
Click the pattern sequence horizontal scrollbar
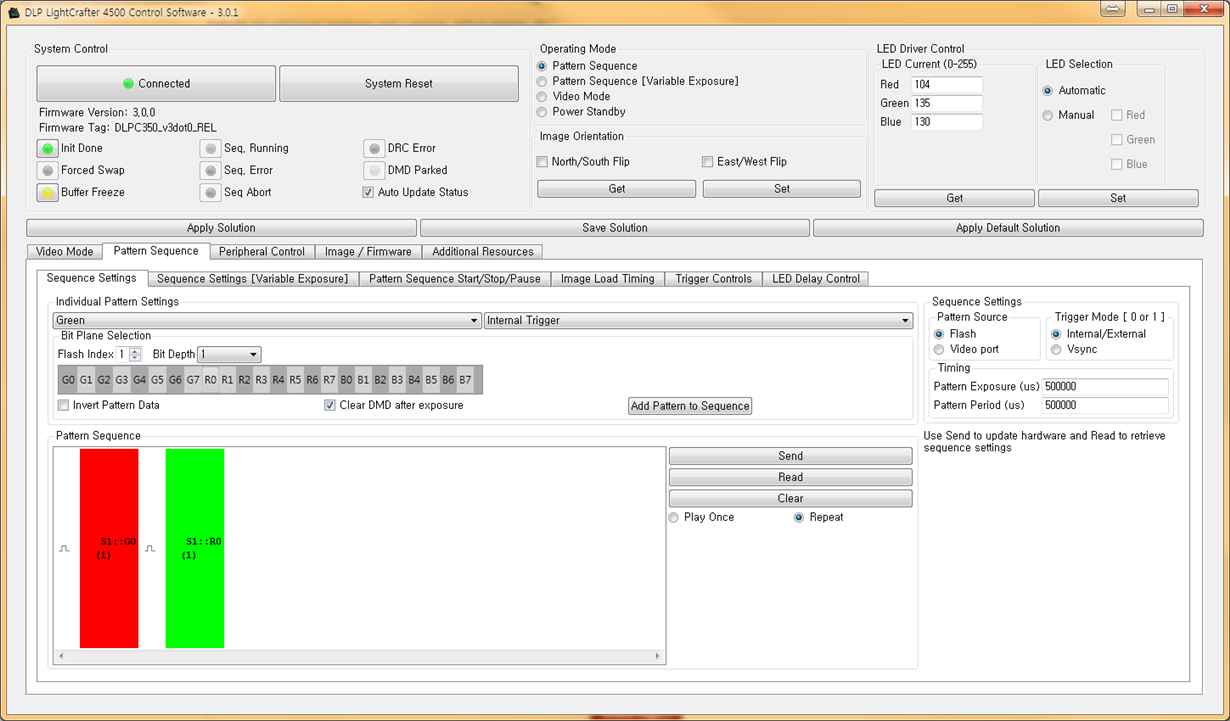pyautogui.click(x=359, y=656)
